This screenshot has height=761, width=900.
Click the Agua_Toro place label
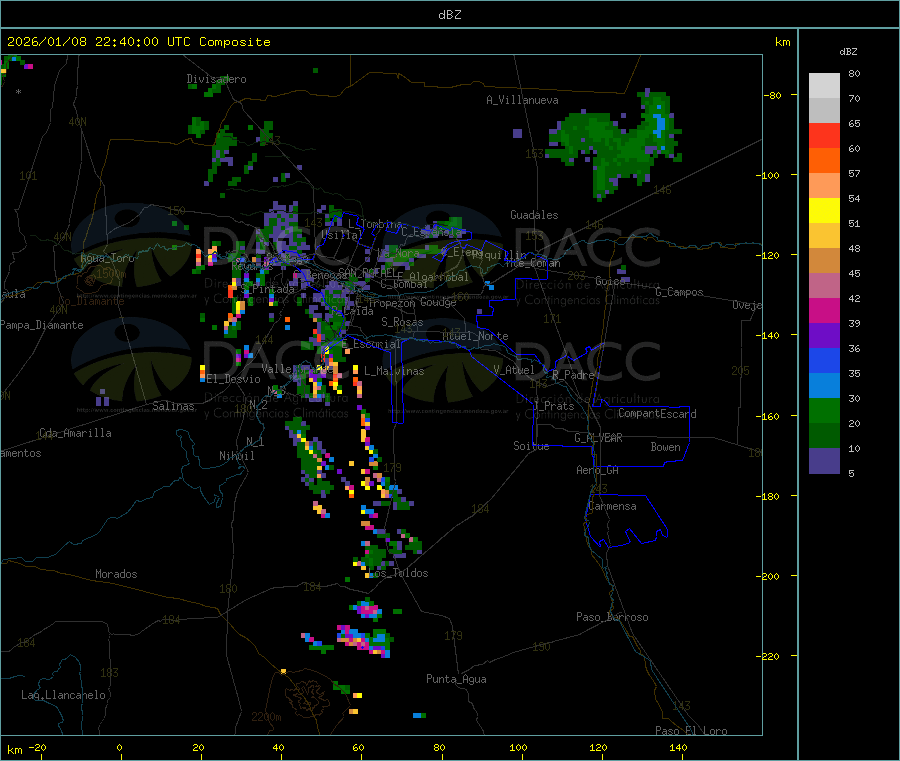107,258
